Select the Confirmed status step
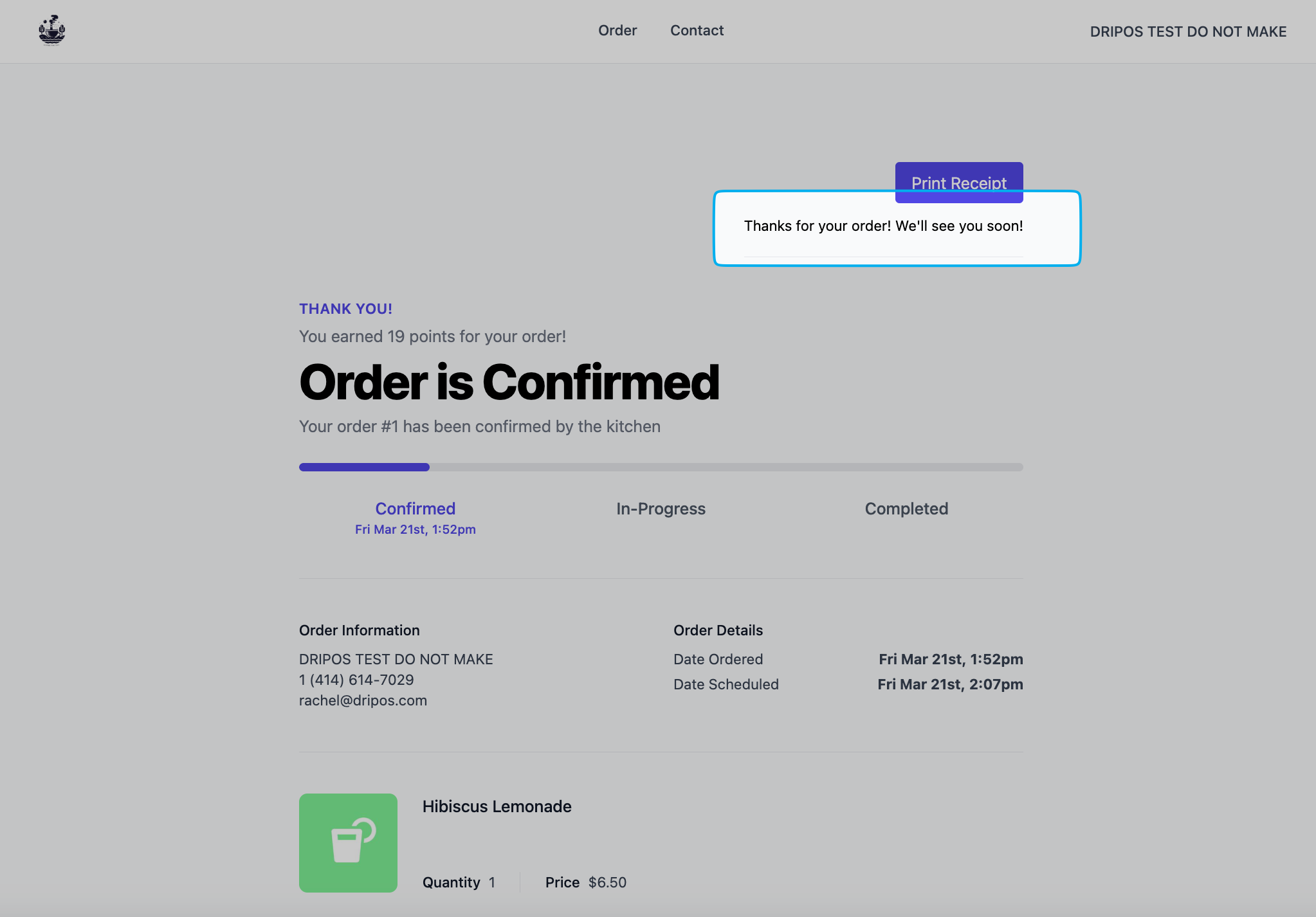 415,509
